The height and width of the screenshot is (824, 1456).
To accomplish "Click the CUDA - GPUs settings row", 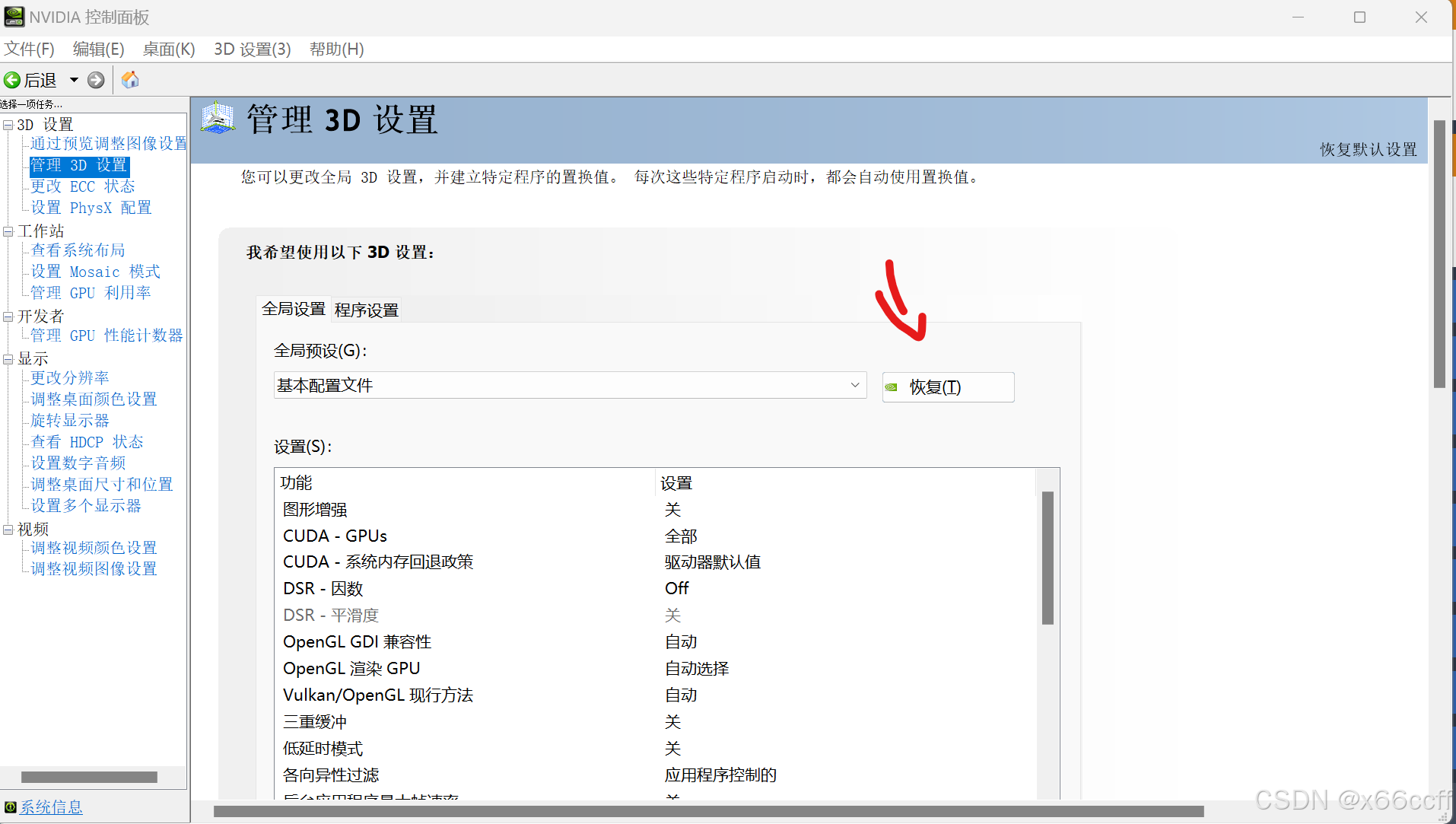I will [656, 536].
